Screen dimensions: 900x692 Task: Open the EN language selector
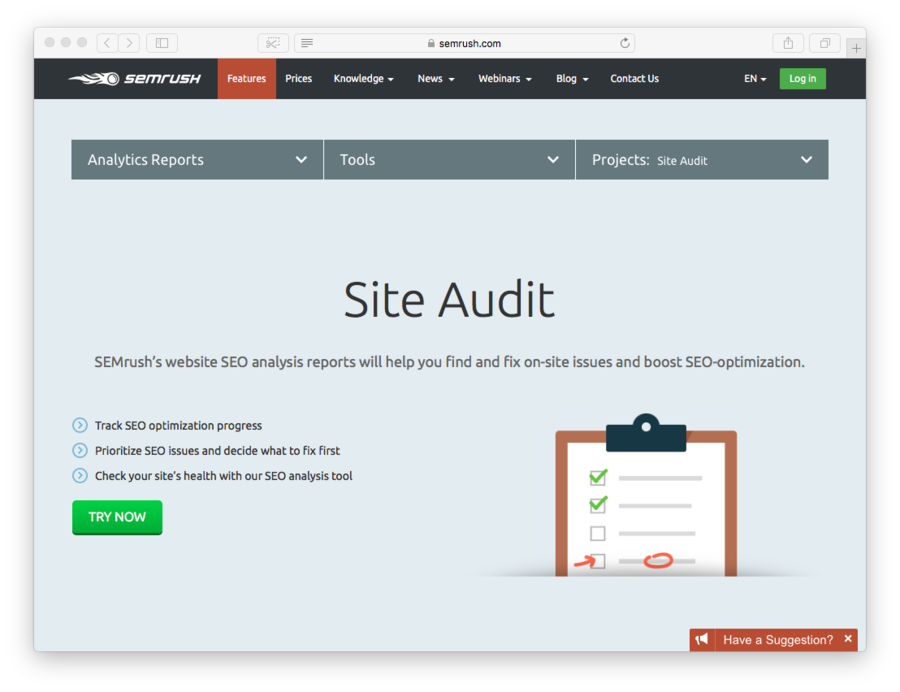coord(755,79)
